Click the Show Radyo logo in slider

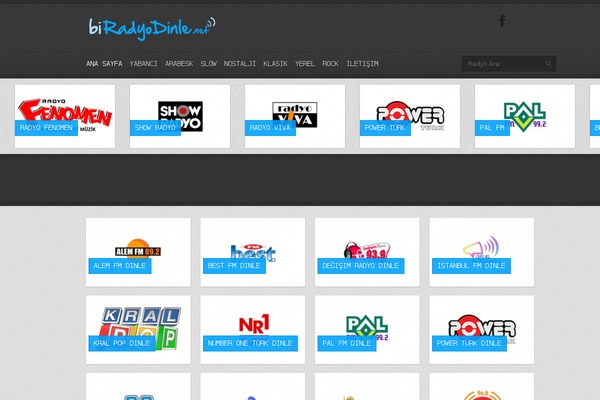[180, 116]
